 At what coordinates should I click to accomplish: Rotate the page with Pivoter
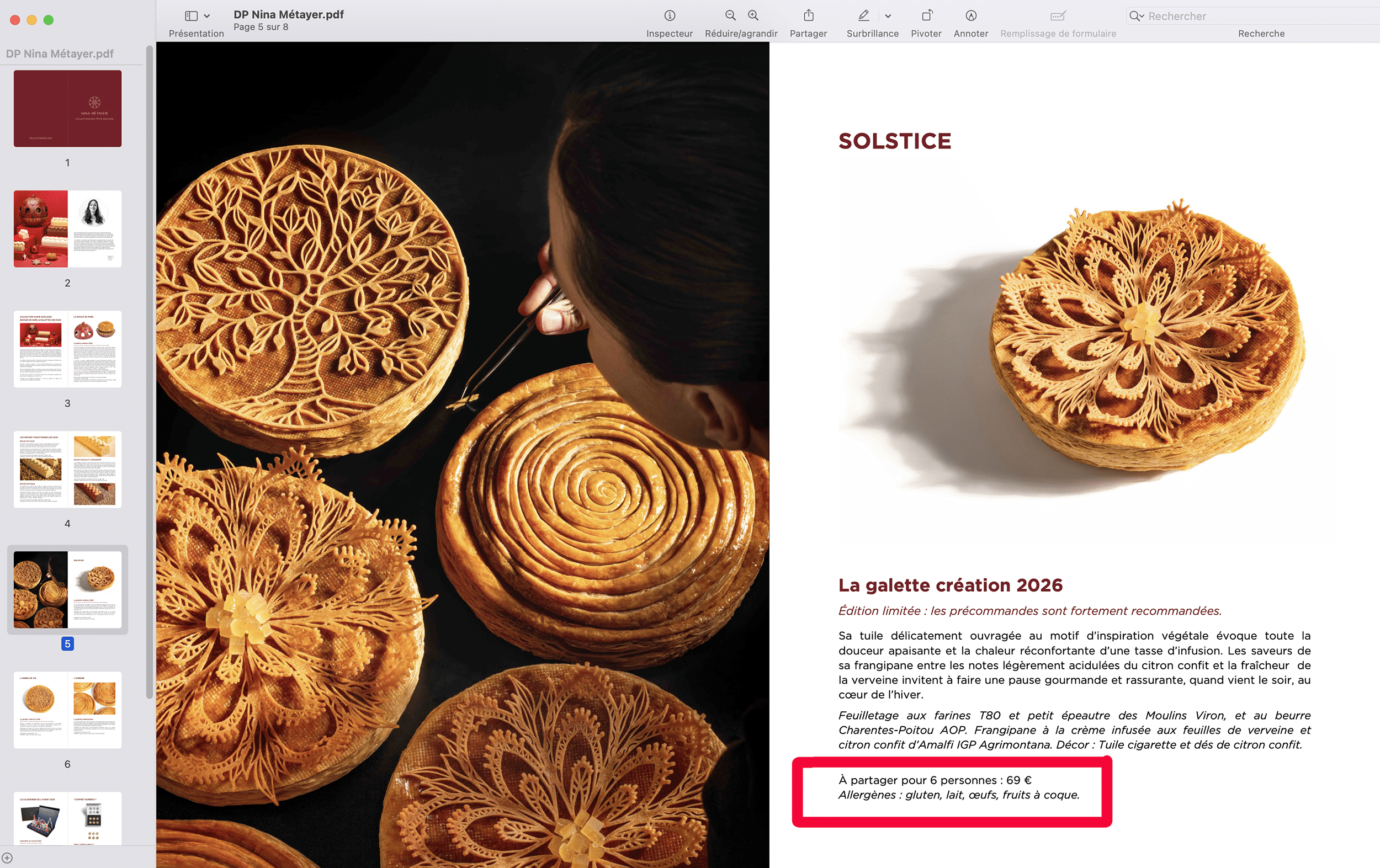click(x=926, y=16)
